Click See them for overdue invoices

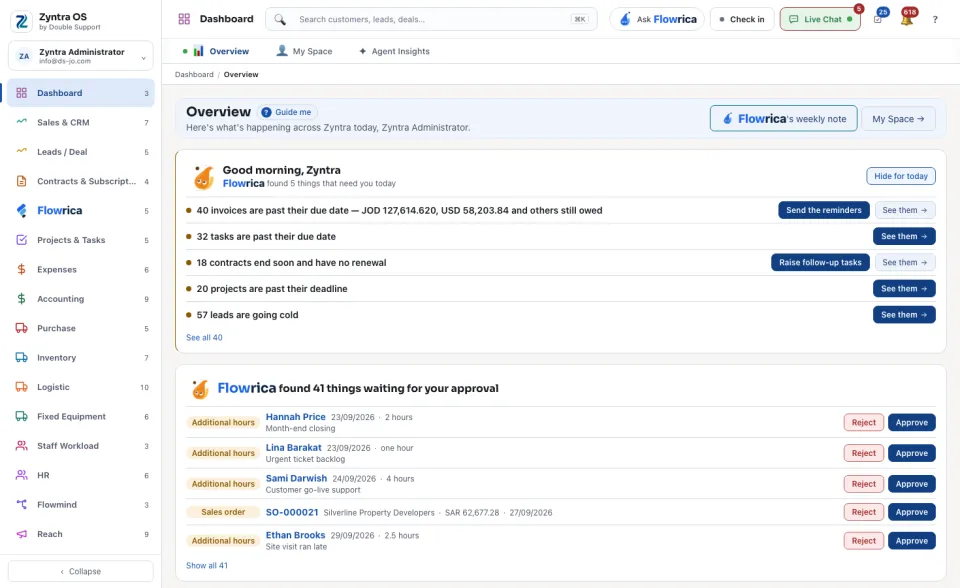905,210
